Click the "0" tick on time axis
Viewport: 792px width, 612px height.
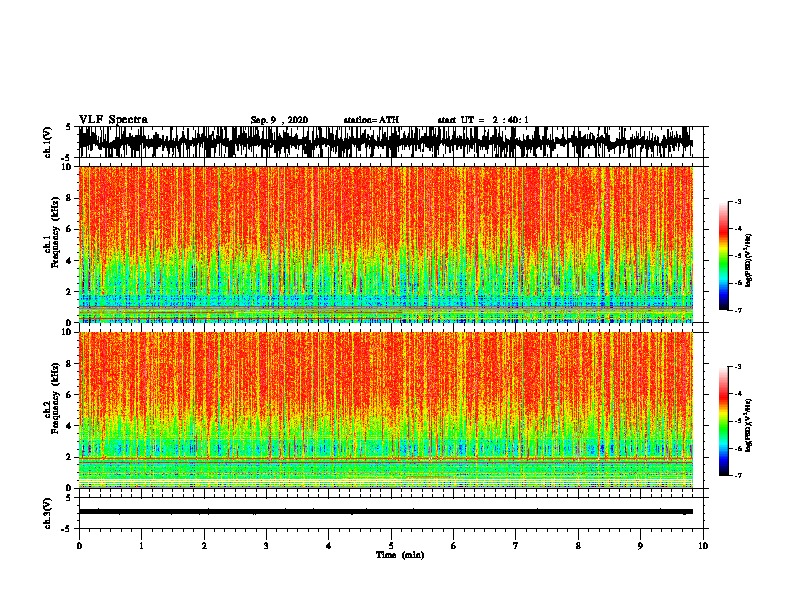pos(79,546)
